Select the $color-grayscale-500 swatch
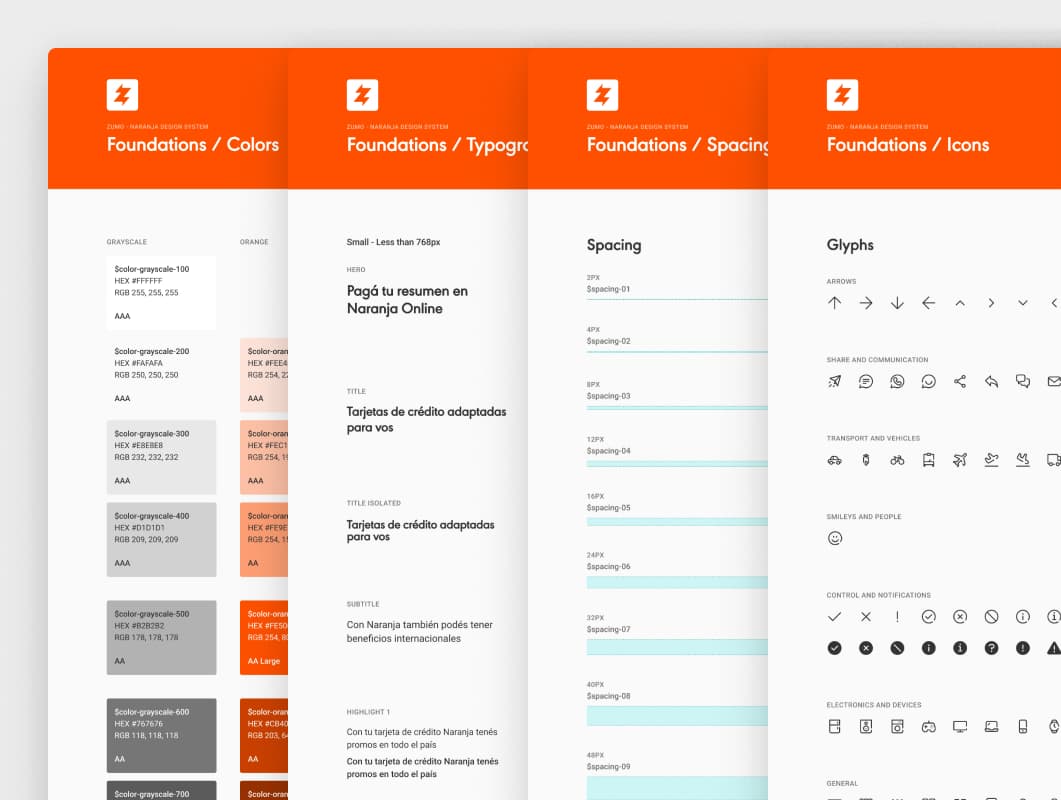Viewport: 1061px width, 800px height. click(161, 640)
